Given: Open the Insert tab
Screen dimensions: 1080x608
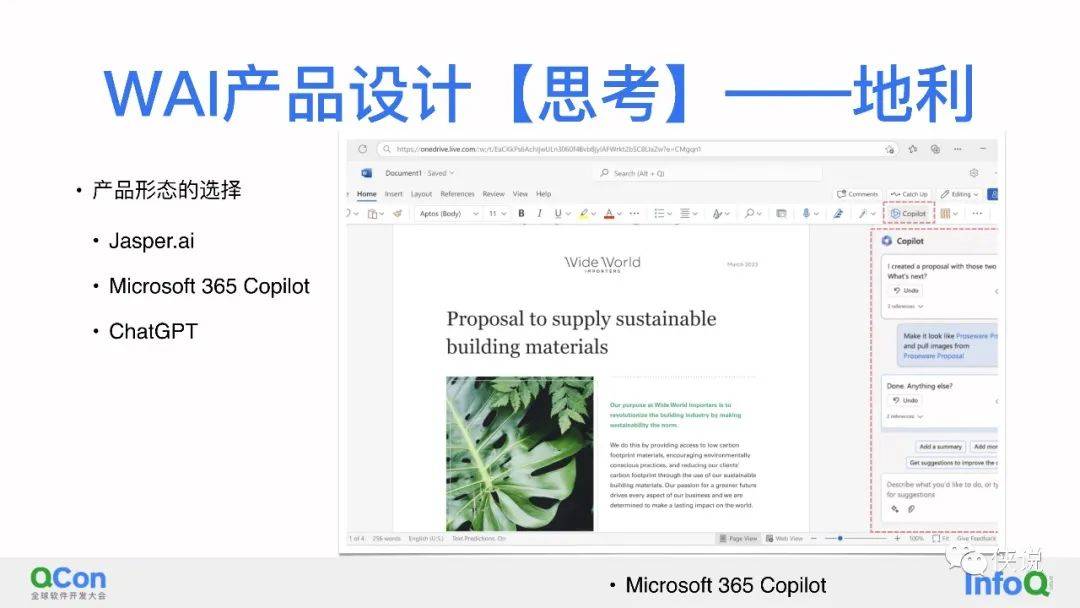Looking at the screenshot, I should click(393, 194).
